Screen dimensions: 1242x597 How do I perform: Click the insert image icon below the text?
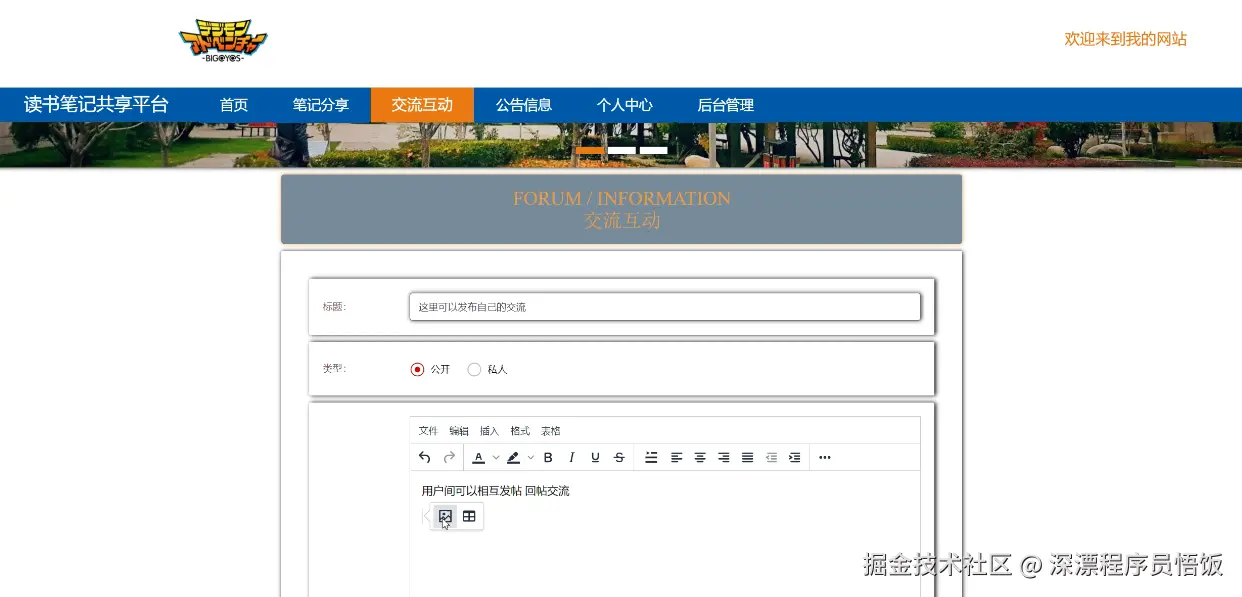[x=445, y=516]
